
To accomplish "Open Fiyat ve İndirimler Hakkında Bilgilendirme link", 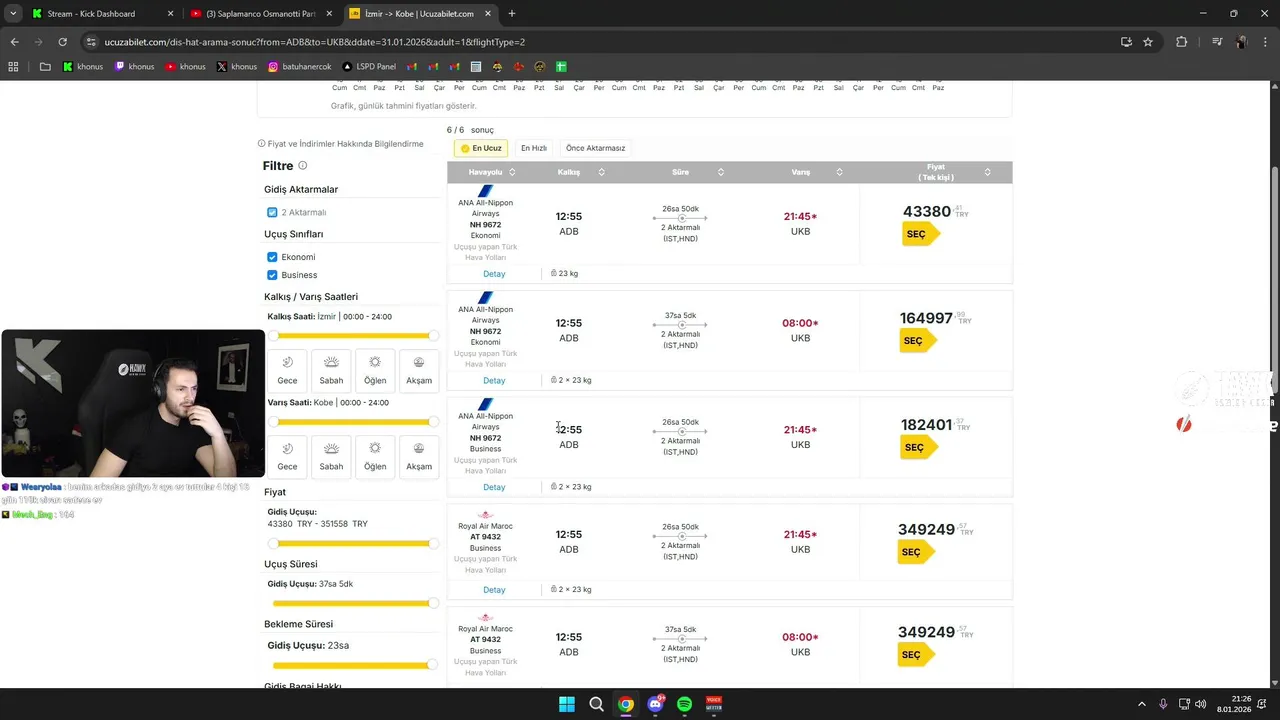I will 340,144.
